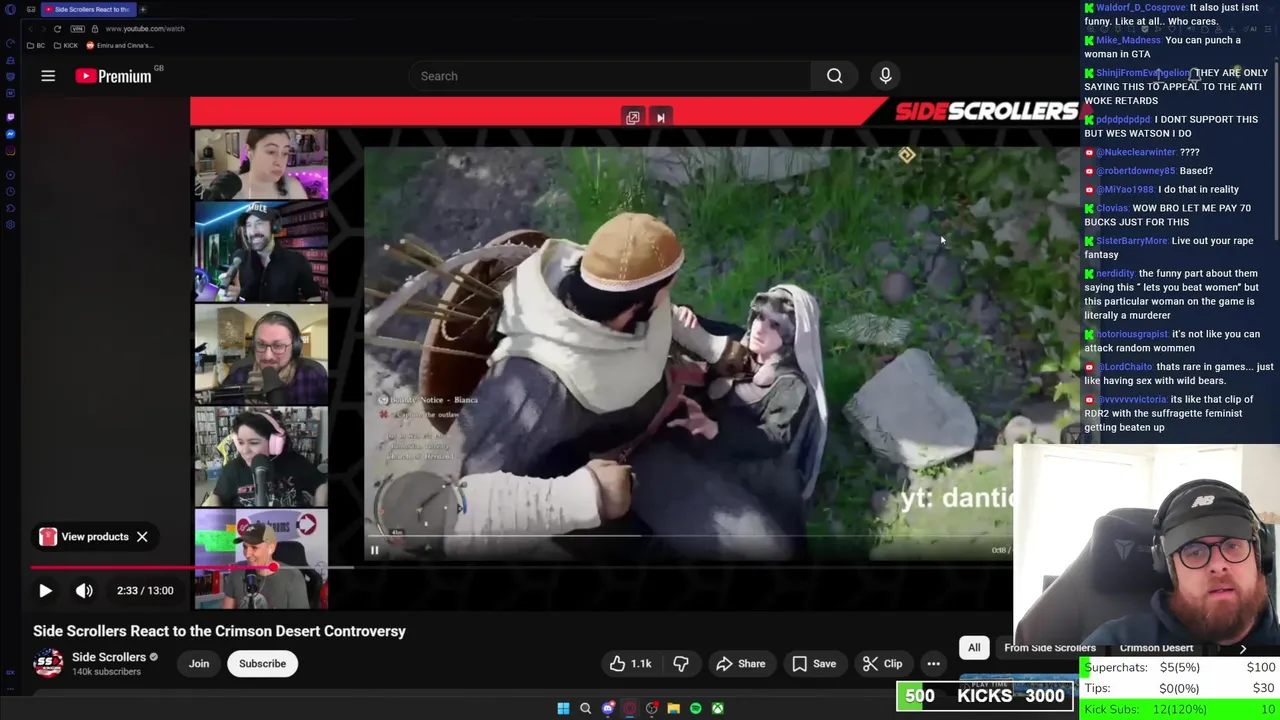Open the Opera GX menu logo
Screen dimensions: 1280x720
[x=10, y=9]
